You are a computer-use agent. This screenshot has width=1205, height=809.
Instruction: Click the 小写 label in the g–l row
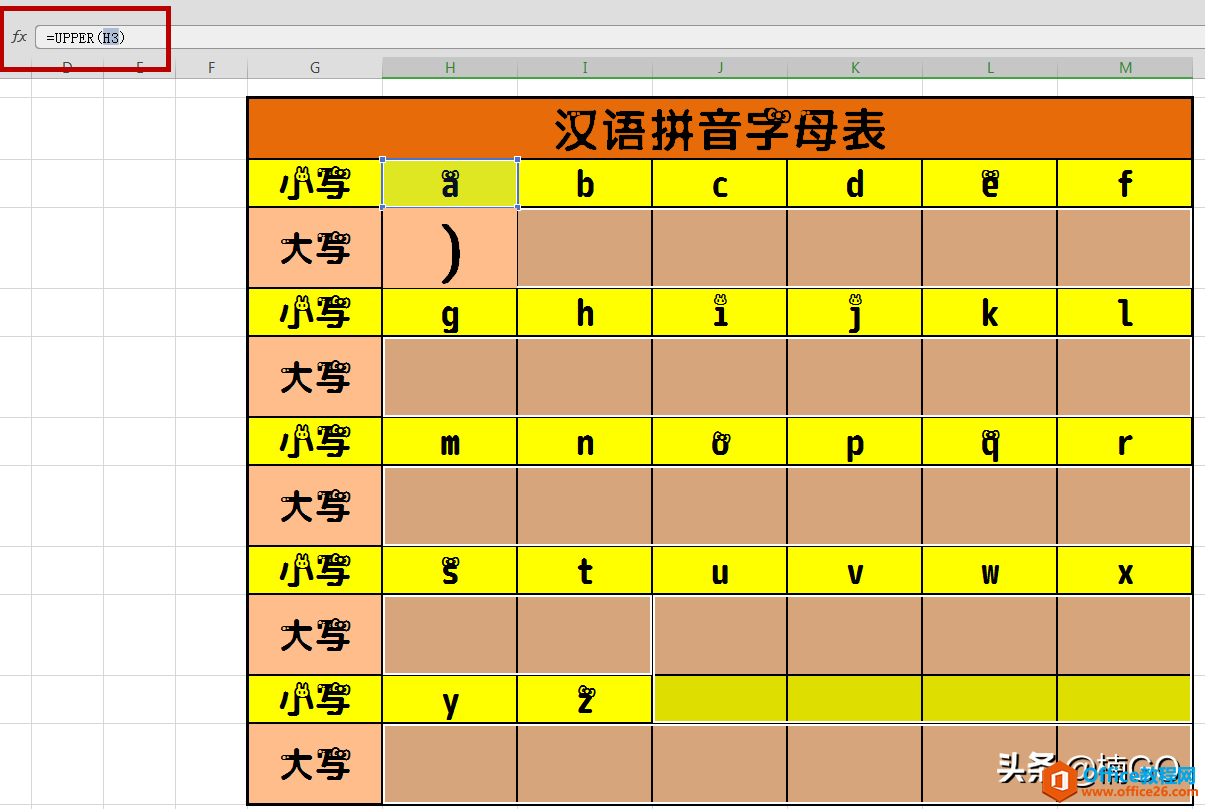click(x=315, y=313)
